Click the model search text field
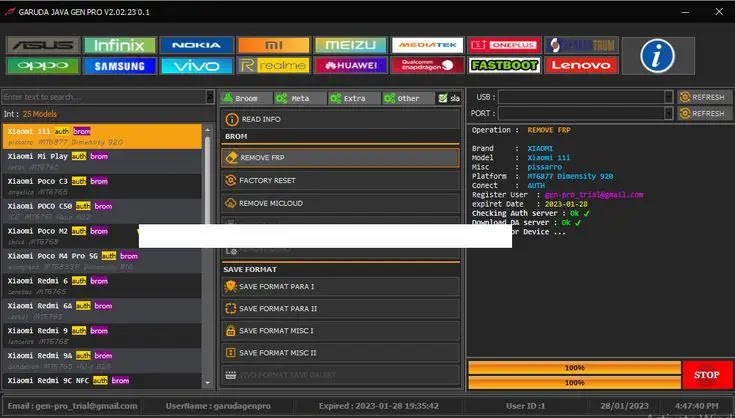 click(104, 97)
